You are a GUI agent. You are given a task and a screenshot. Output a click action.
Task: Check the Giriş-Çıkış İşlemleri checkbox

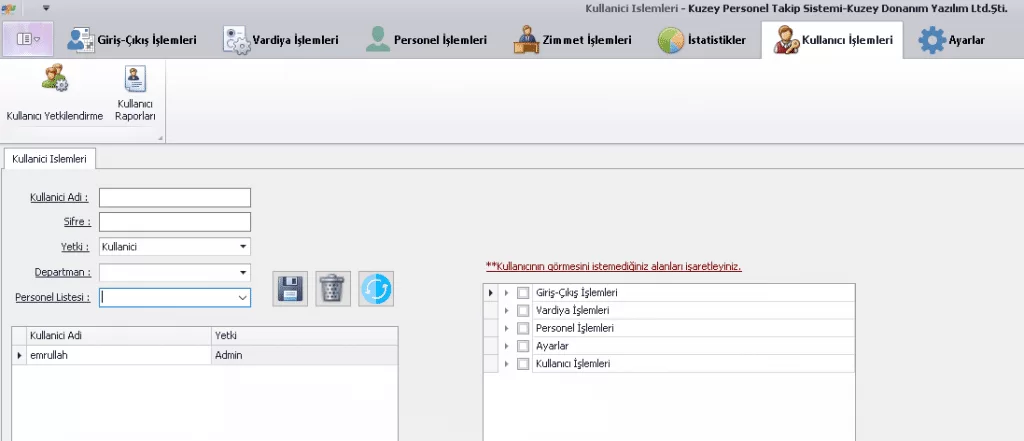[523, 293]
